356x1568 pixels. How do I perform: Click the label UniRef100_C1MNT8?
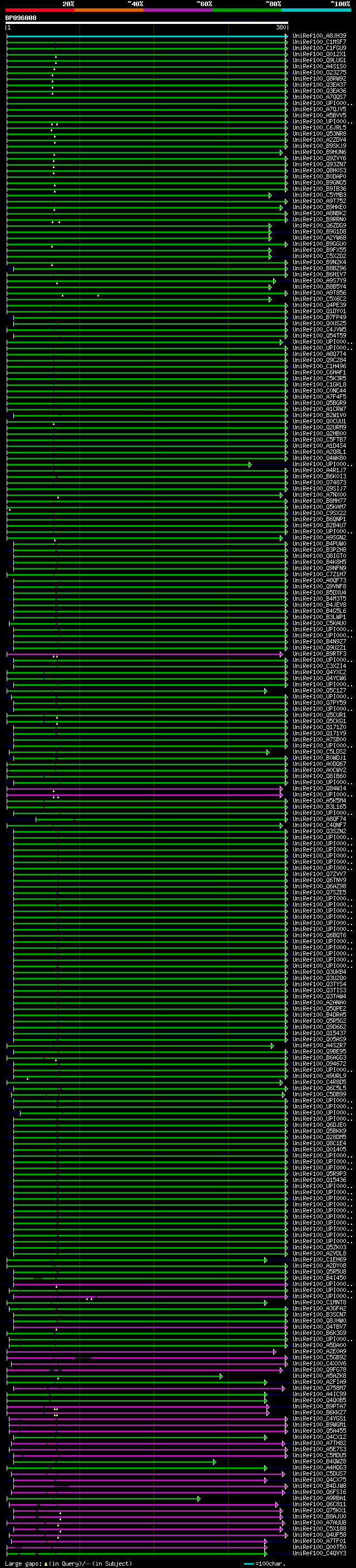[319, 1303]
